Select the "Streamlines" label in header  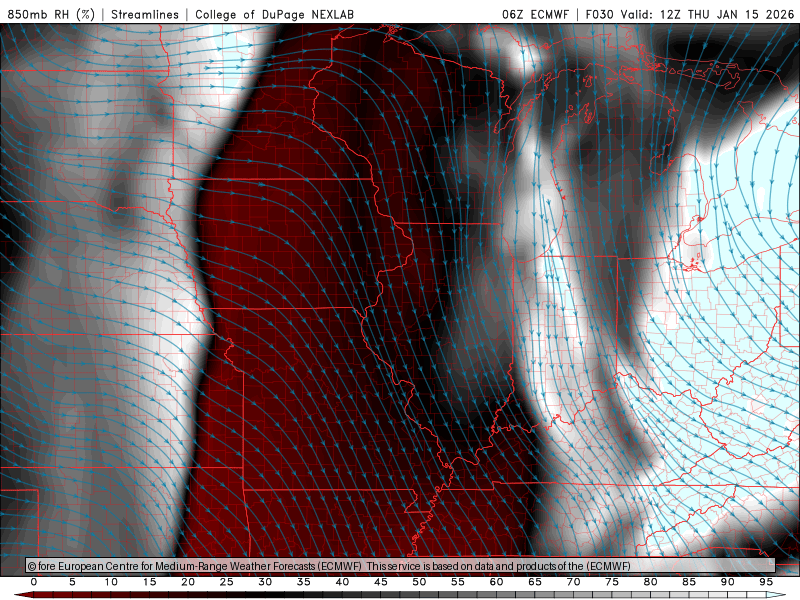(x=145, y=14)
